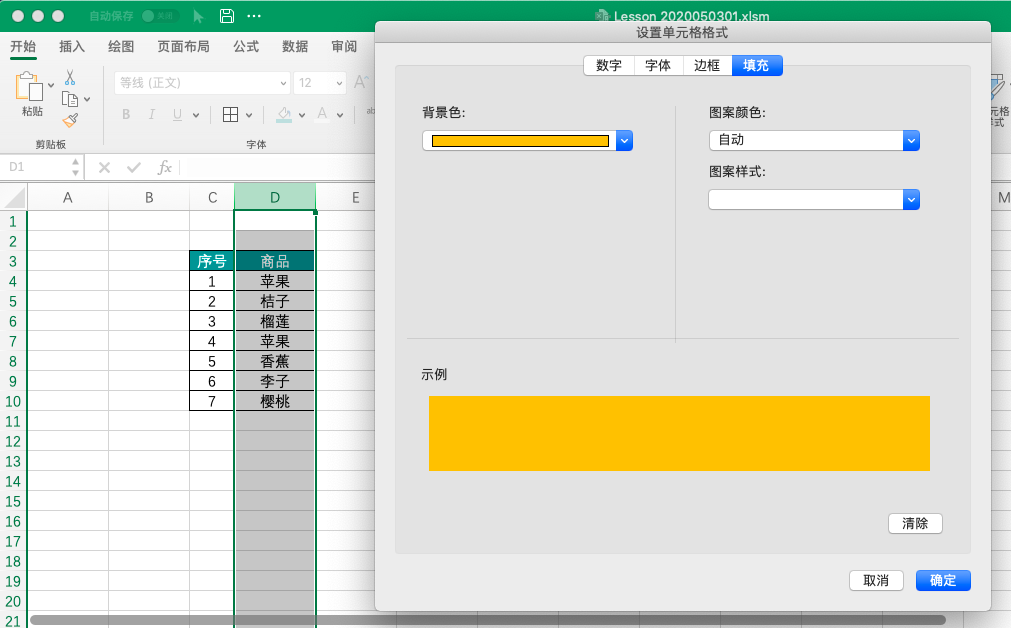Open the 审阅 ribbon tab
The image size is (1011, 628).
344,46
